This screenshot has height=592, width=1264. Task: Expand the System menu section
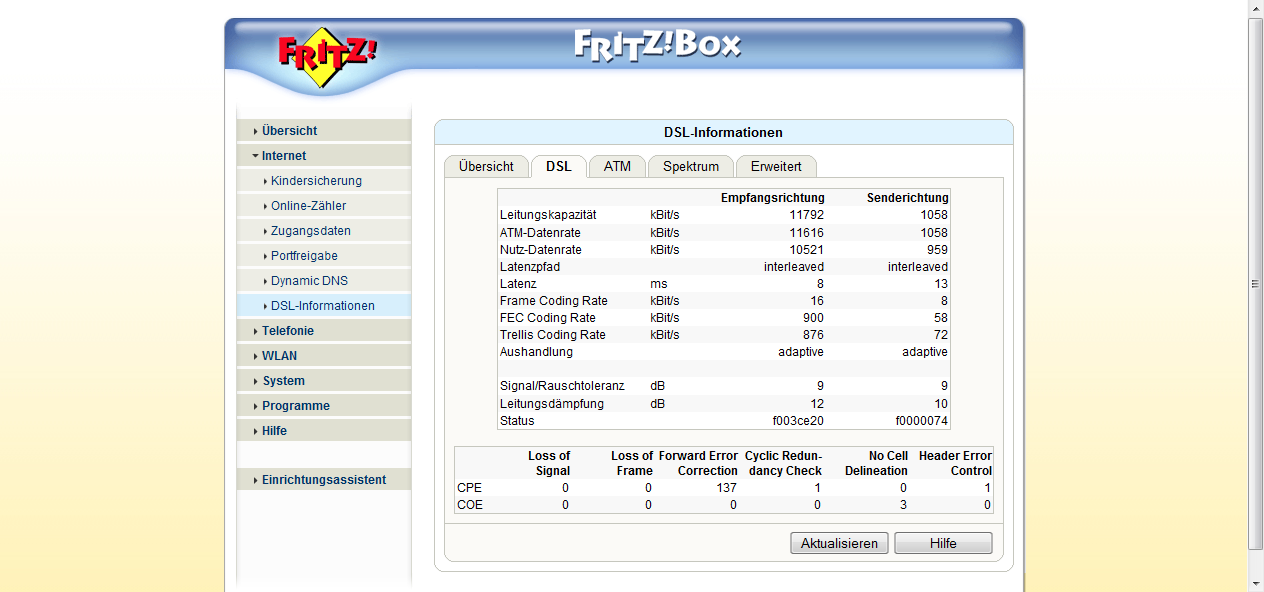283,381
